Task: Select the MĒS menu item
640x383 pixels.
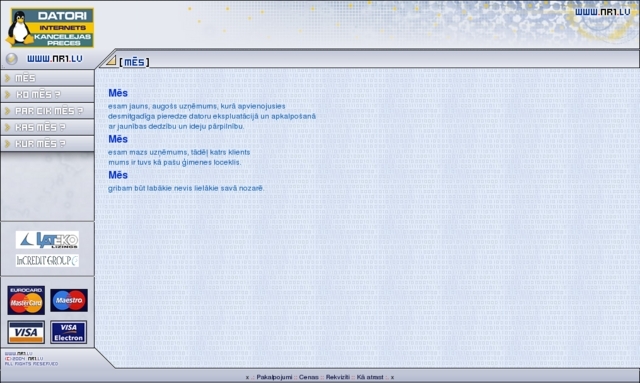Action: pyautogui.click(x=47, y=78)
